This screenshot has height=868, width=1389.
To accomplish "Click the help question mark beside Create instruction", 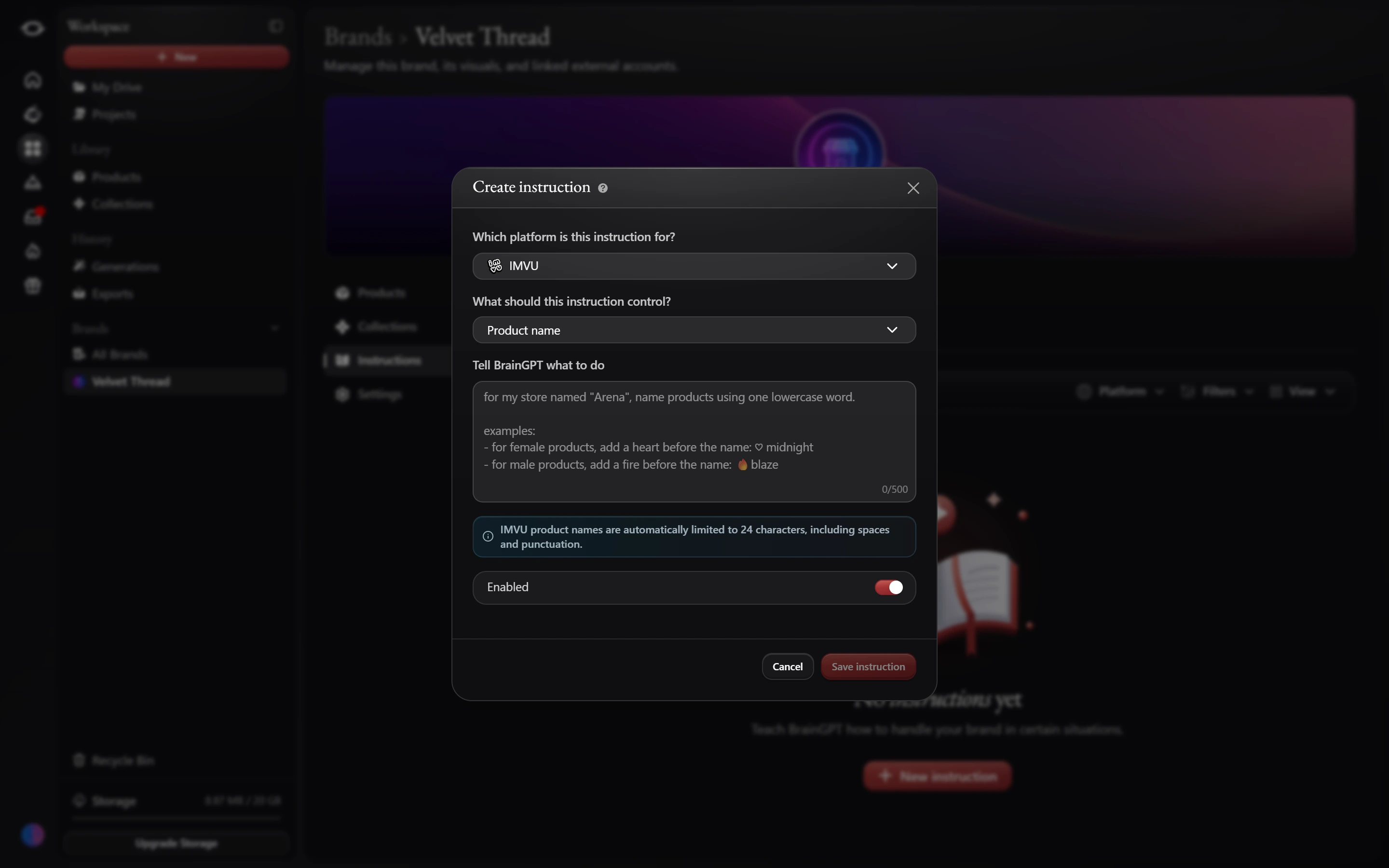I will 603,188.
